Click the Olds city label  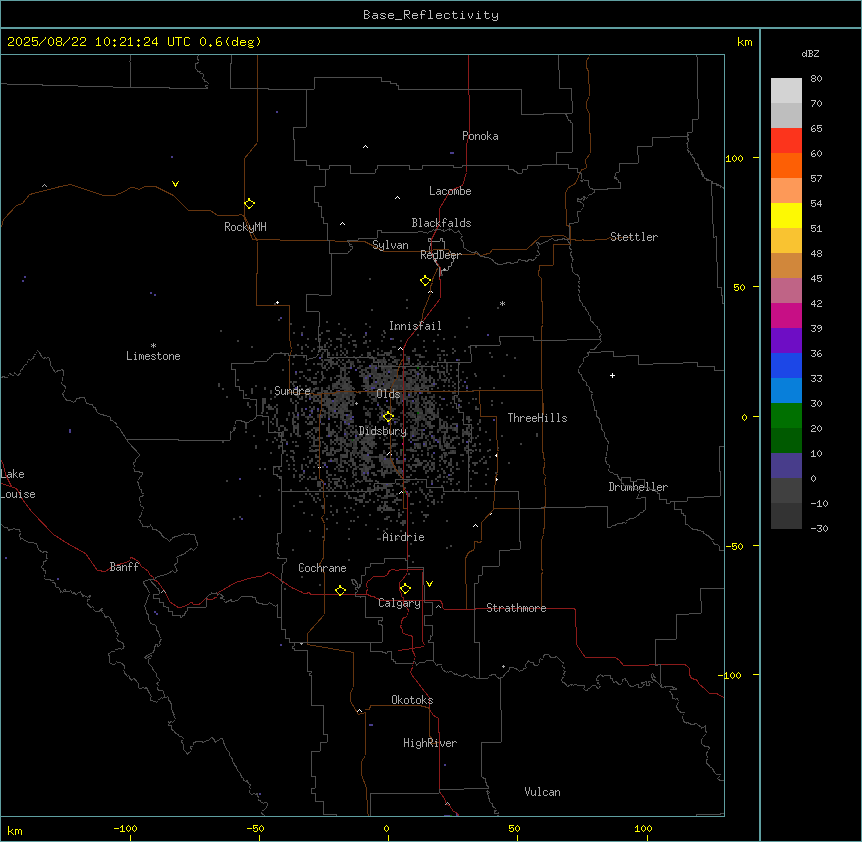[388, 394]
